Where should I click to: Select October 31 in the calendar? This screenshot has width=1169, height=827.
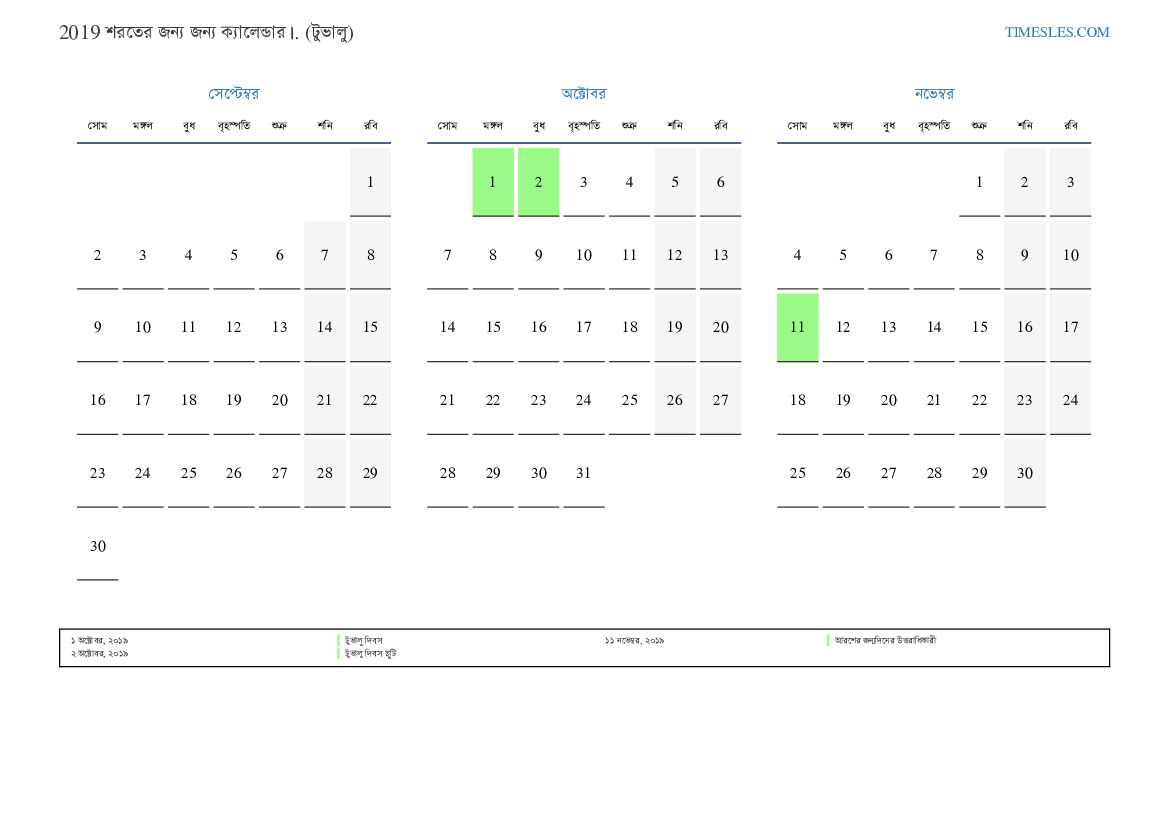click(x=584, y=474)
